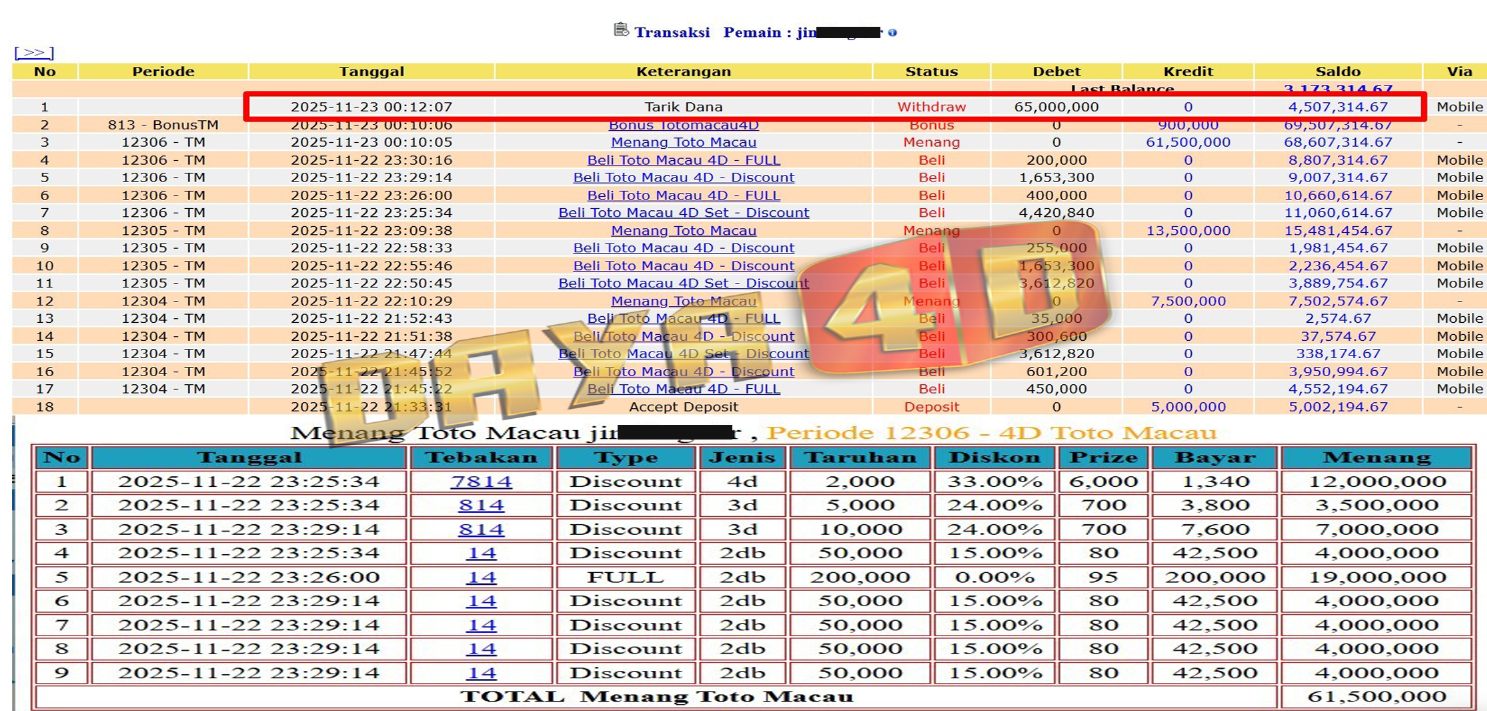Image resolution: width=1487 pixels, height=711 pixels.
Task: Click the clipboard icon beside Transaksi title
Action: tap(621, 30)
